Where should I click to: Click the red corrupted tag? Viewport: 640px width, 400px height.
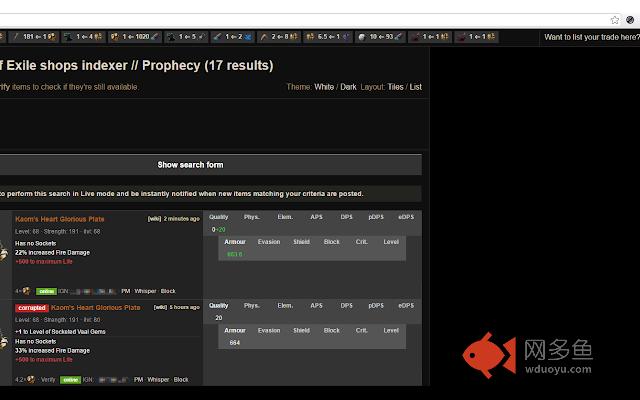click(32, 308)
